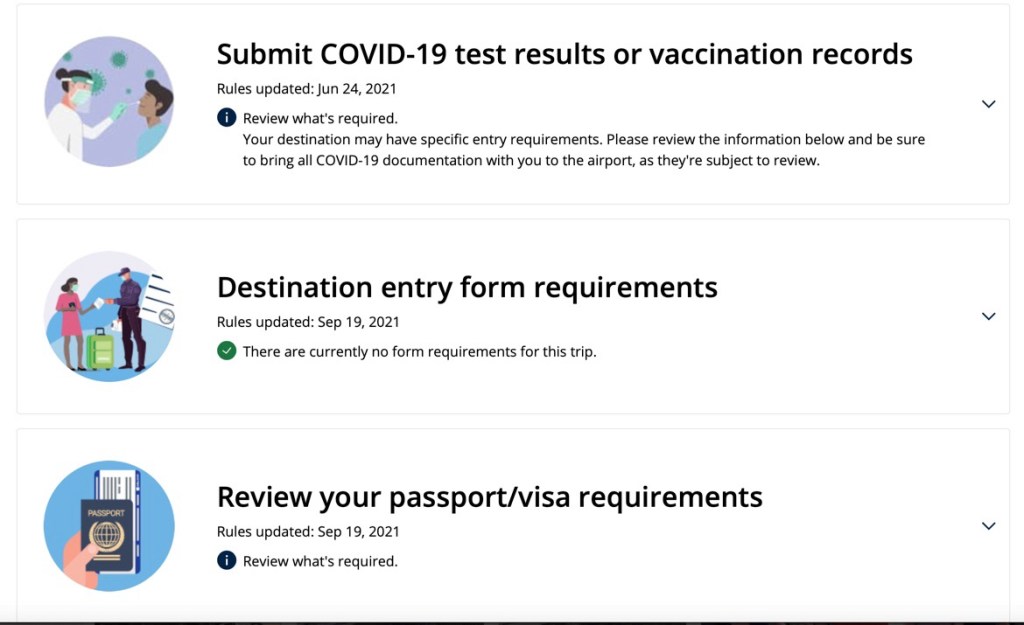Select 'Review what's required.' in the passport/visa section

320,562
